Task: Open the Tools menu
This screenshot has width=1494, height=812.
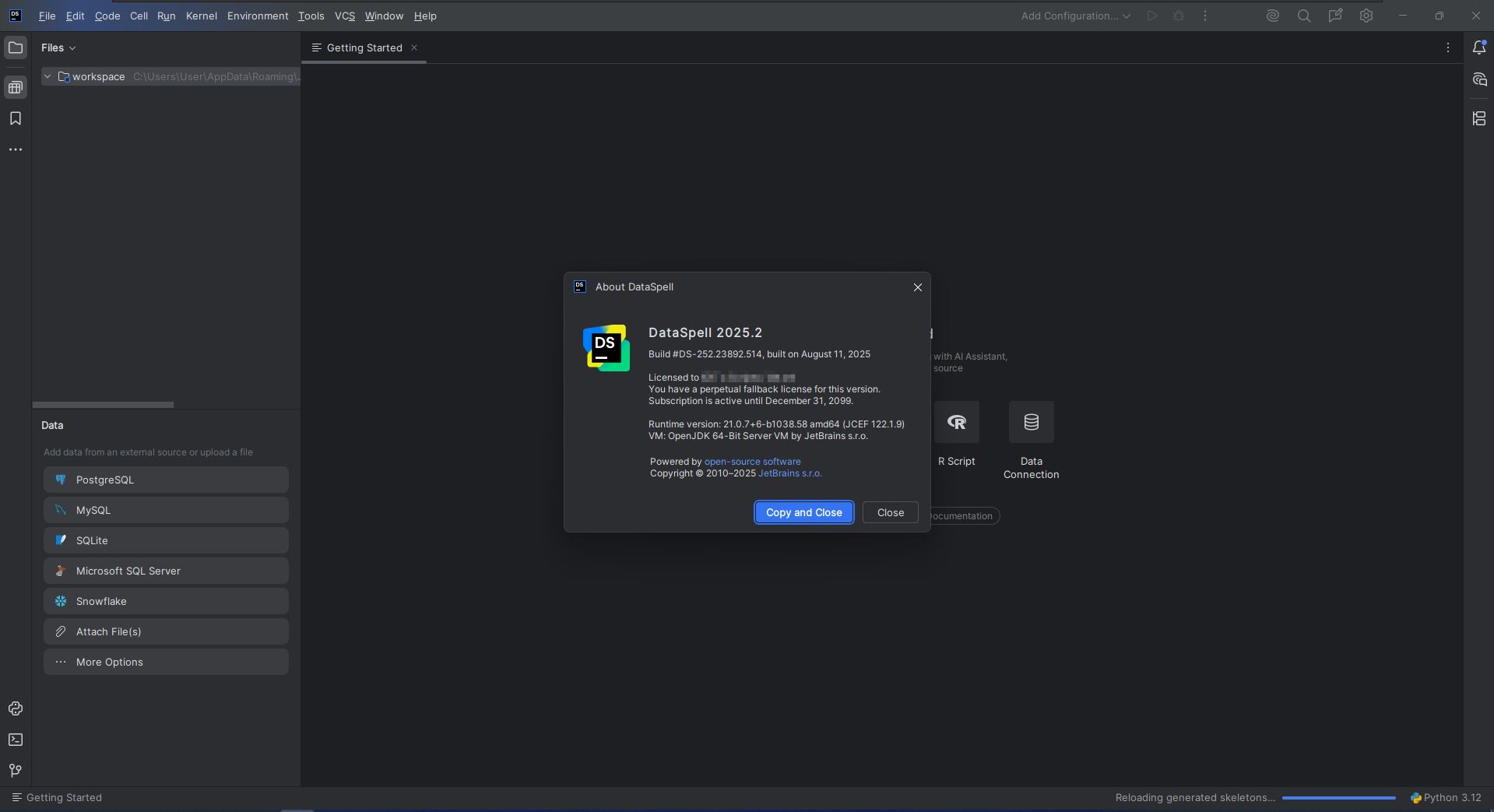Action: pos(311,16)
